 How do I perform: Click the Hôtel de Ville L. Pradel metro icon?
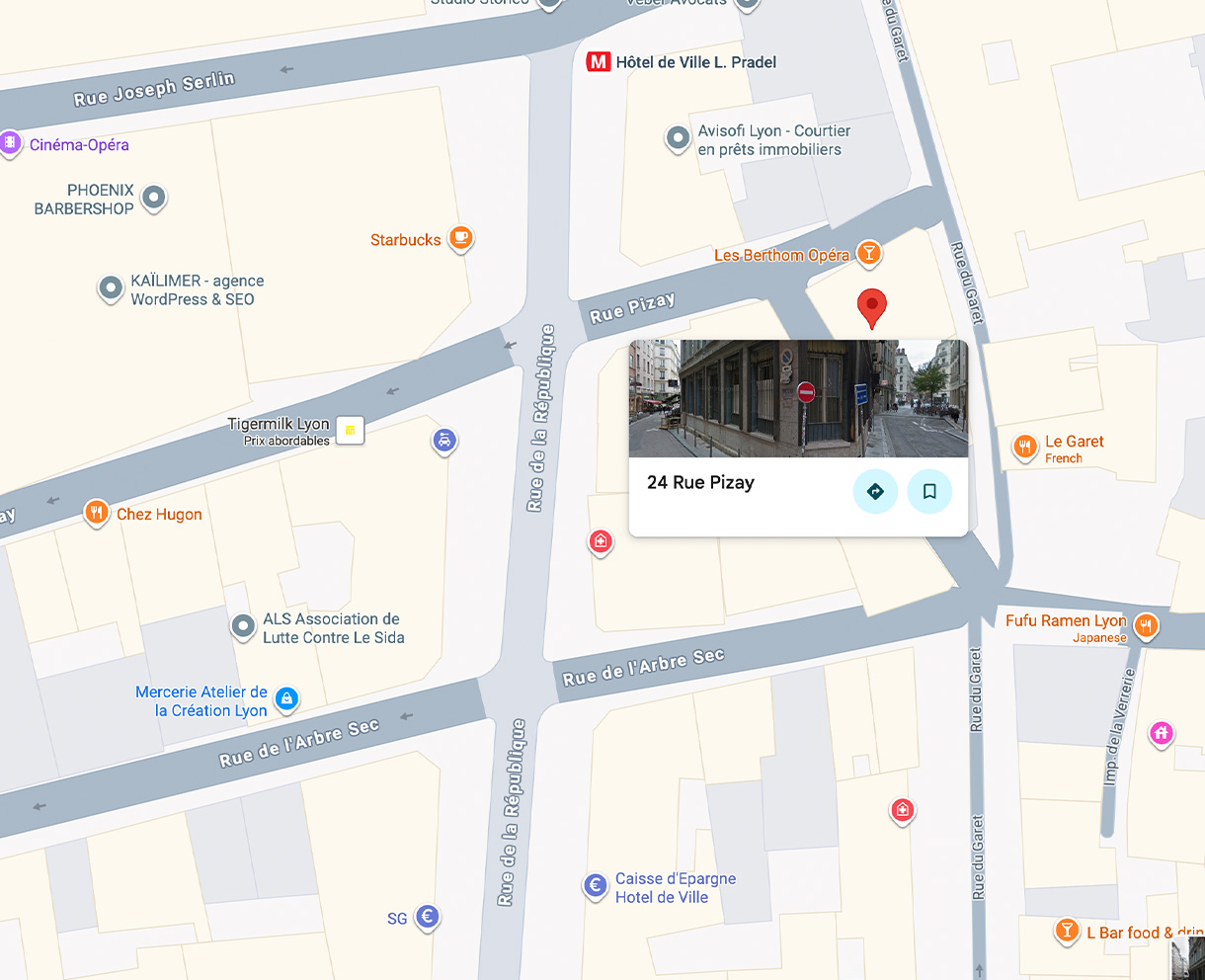pos(598,61)
